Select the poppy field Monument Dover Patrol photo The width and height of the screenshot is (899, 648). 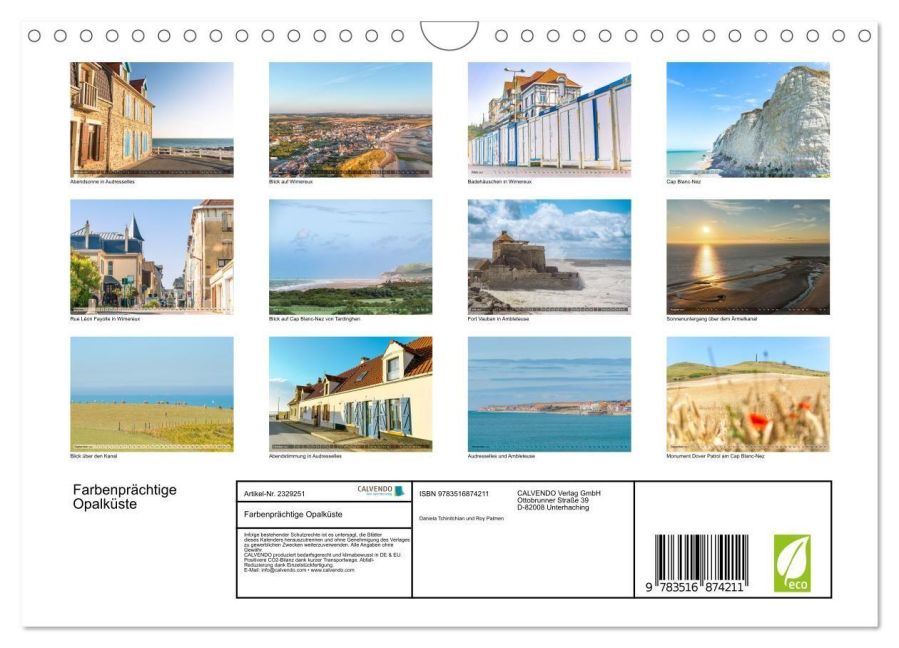(748, 394)
